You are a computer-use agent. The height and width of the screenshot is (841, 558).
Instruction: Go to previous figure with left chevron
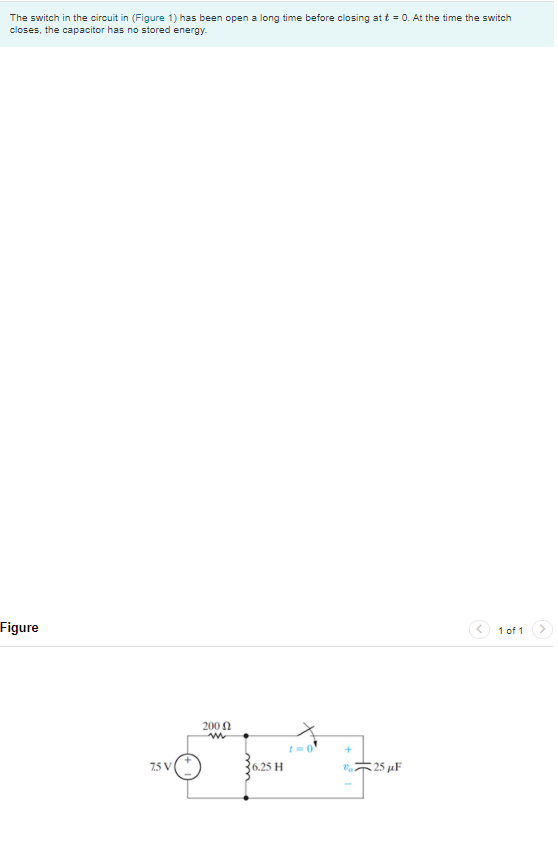[479, 629]
